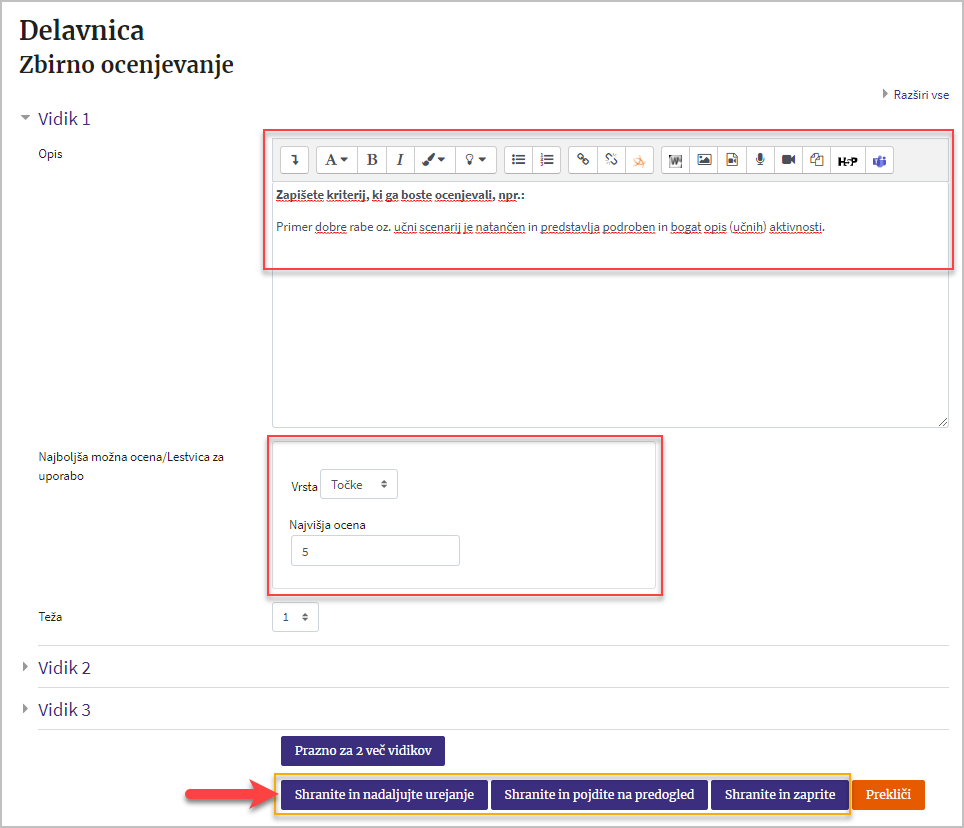964x828 pixels.
Task: Insert a hyperlink
Action: pyautogui.click(x=583, y=160)
